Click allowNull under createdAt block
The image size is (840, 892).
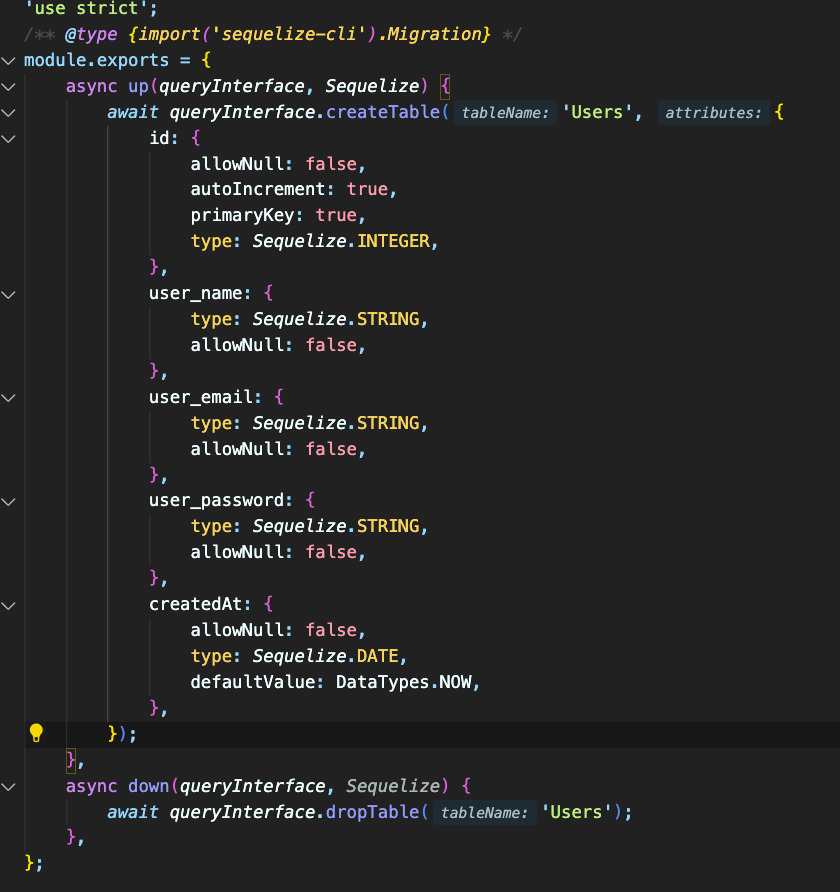tap(237, 630)
